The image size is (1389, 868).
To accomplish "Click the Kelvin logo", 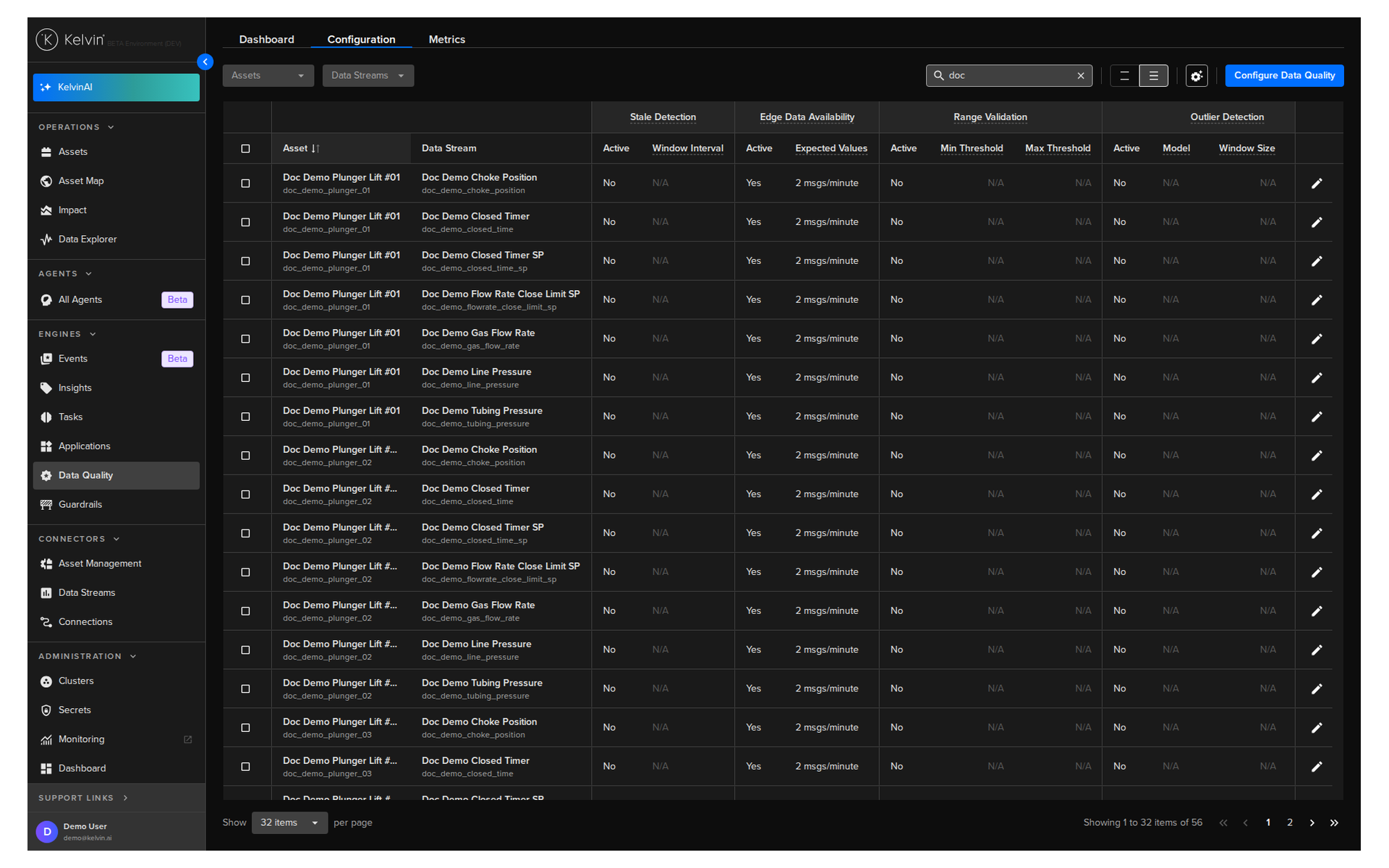I will (71, 40).
